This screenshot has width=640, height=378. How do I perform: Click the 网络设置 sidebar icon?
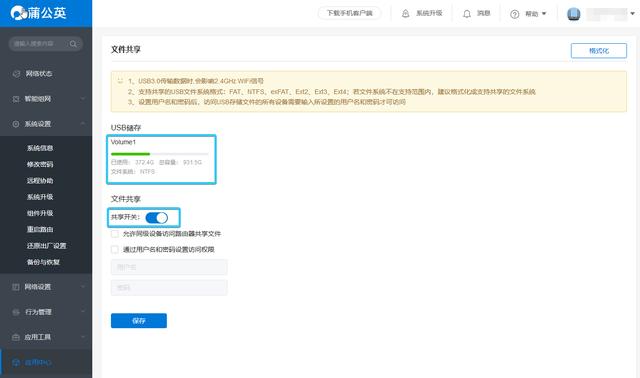click(x=16, y=287)
